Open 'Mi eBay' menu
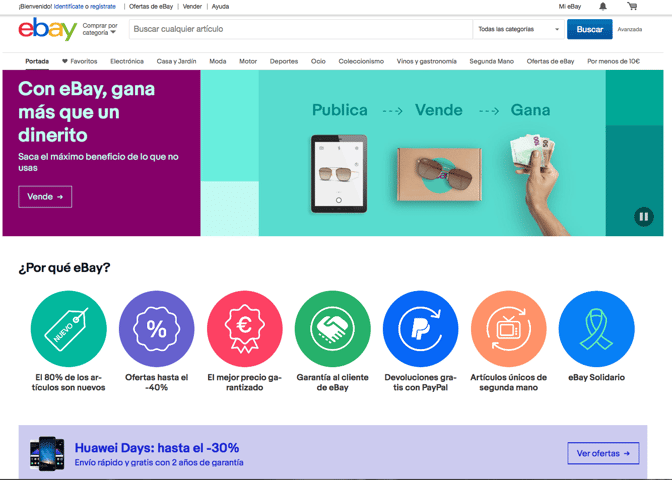This screenshot has width=672, height=480. (x=570, y=6)
